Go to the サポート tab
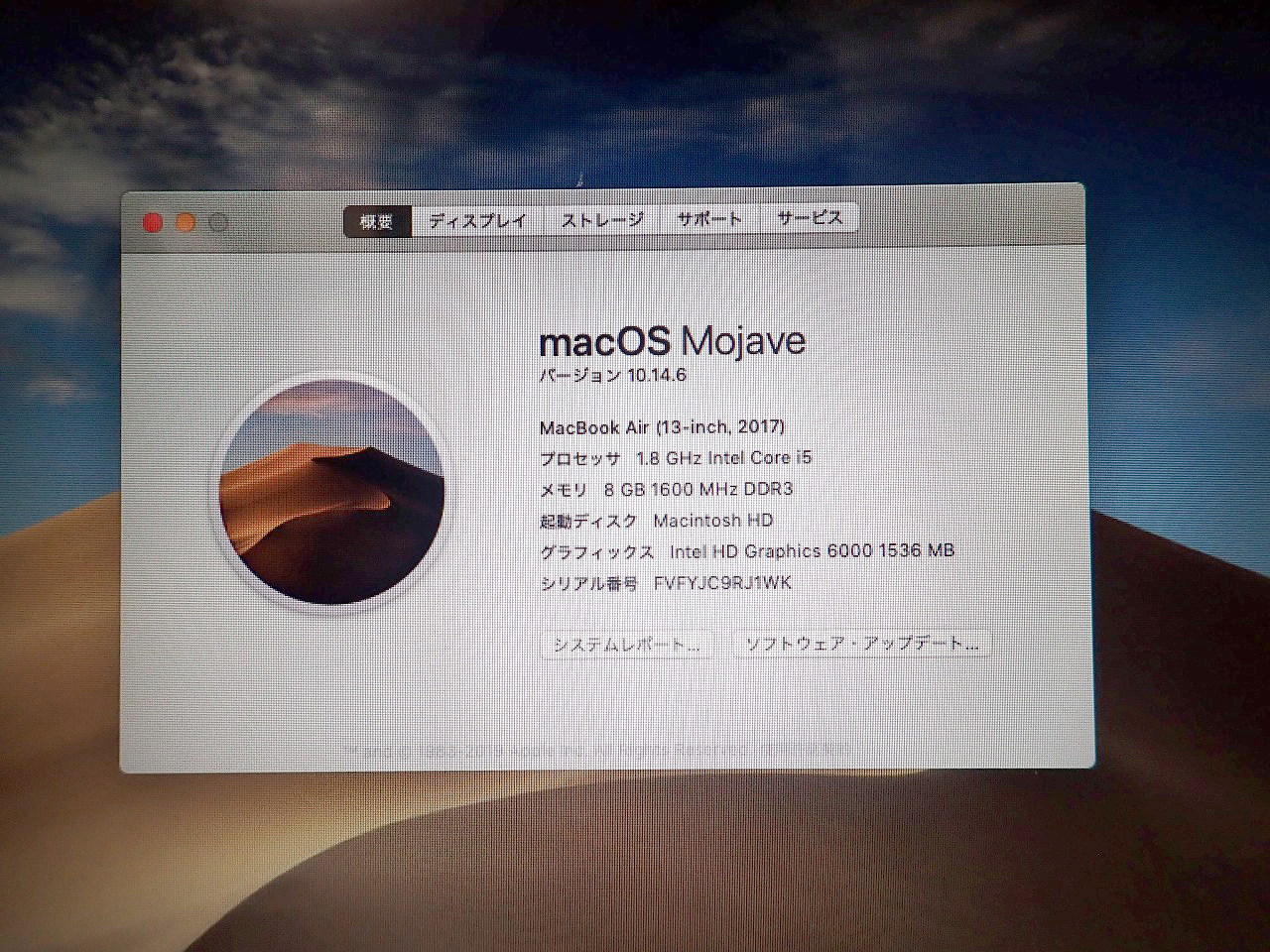The image size is (1270, 952). 709,219
